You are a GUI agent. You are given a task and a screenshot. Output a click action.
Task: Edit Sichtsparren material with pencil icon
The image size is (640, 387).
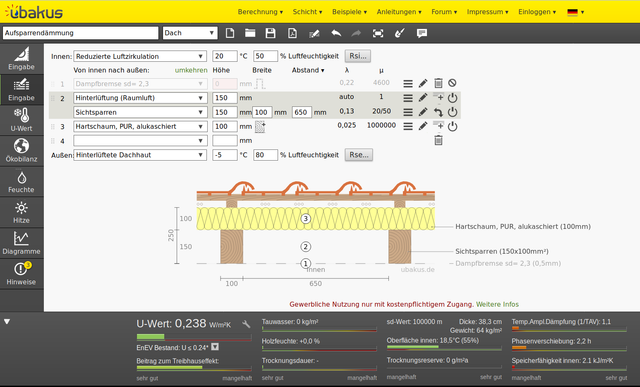[423, 112]
